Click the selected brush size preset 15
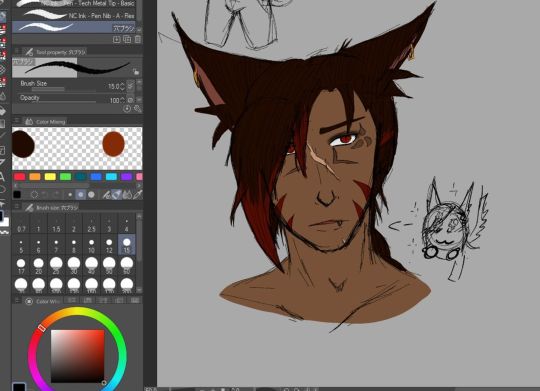The width and height of the screenshot is (540, 391). [126, 245]
